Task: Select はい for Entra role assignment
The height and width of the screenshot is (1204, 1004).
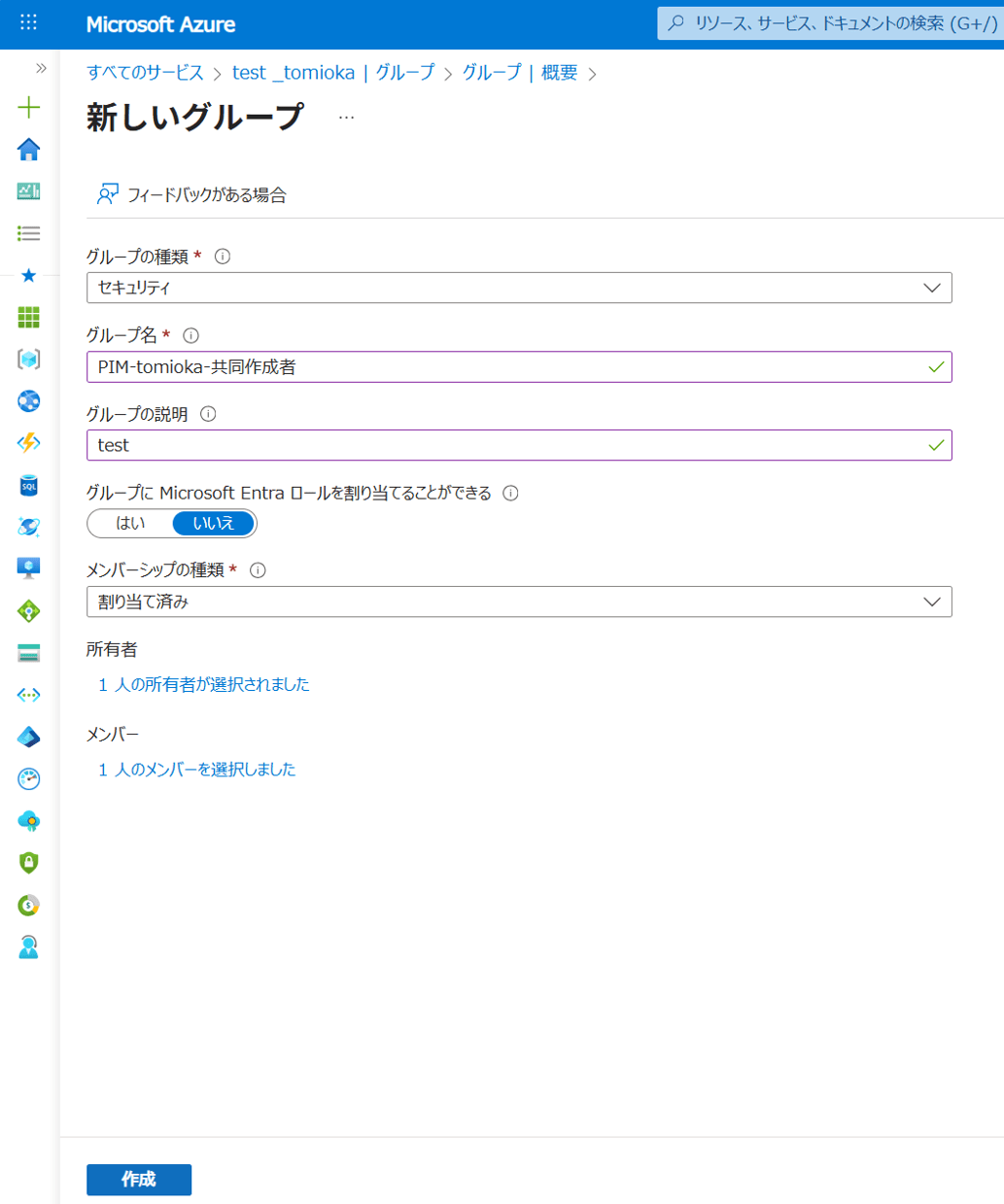Action: (x=130, y=524)
